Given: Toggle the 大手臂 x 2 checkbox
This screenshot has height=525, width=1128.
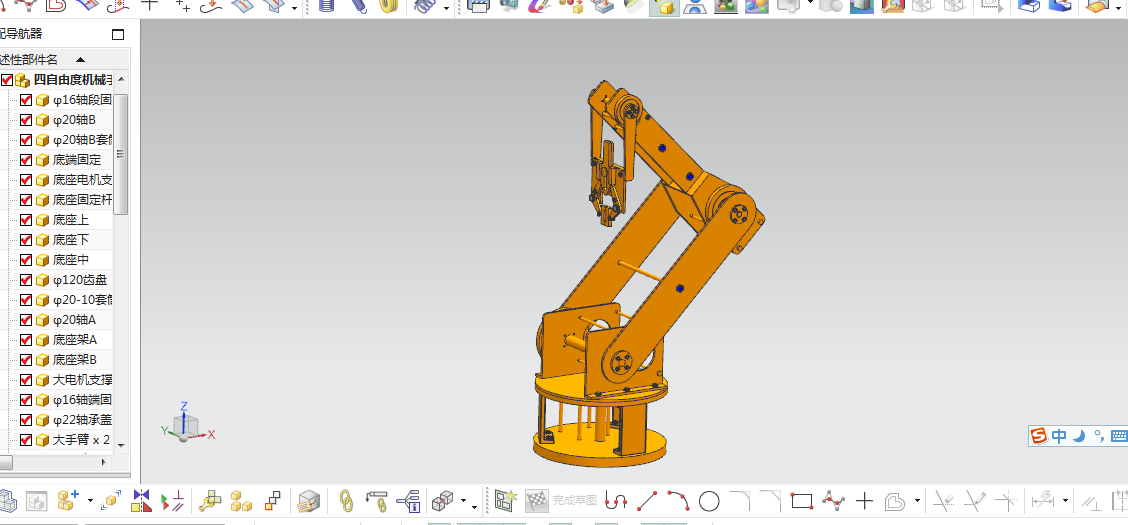Looking at the screenshot, I should point(26,439).
